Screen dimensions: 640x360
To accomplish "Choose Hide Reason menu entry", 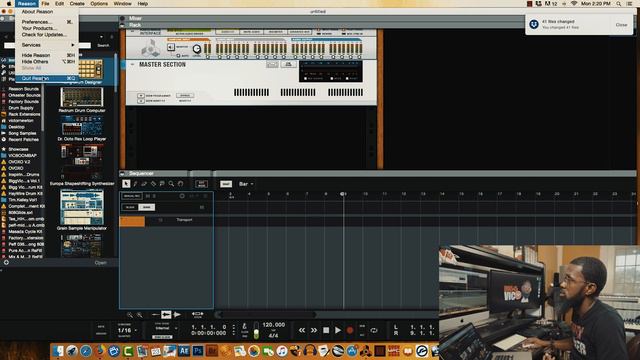I will (x=47, y=55).
